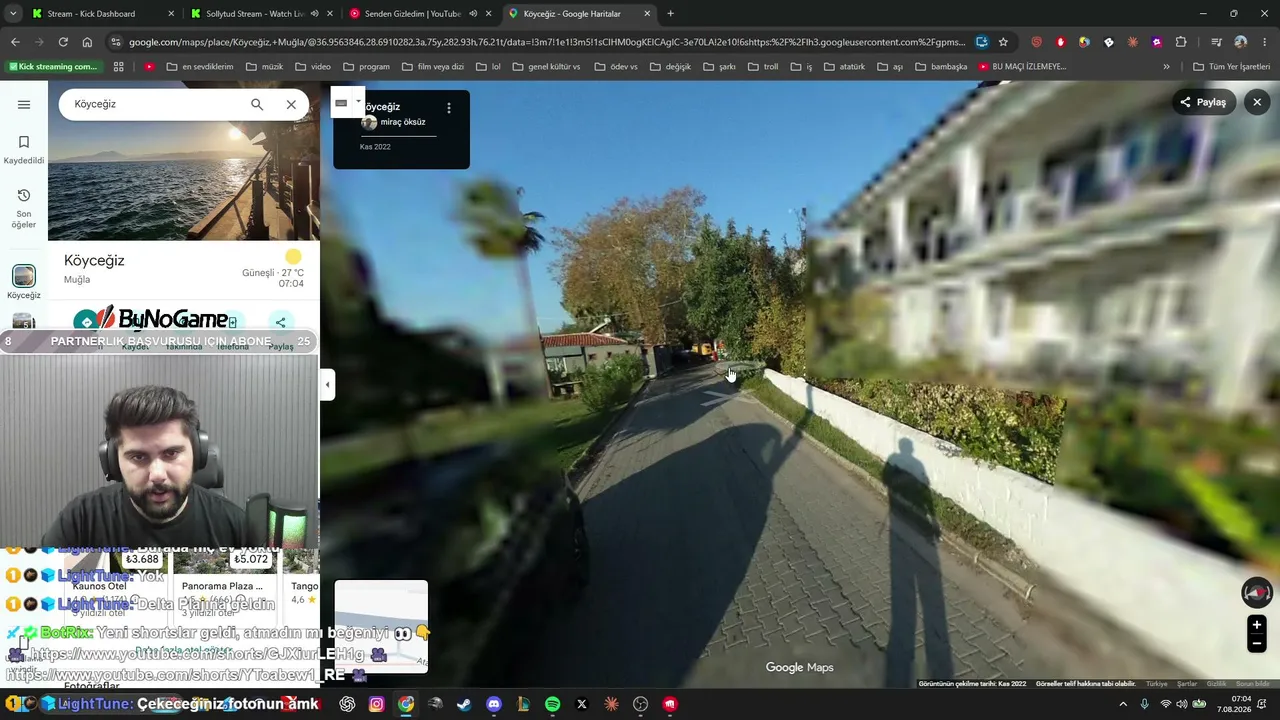
Task: Open the media control button in toolbar
Action: coord(1216,42)
